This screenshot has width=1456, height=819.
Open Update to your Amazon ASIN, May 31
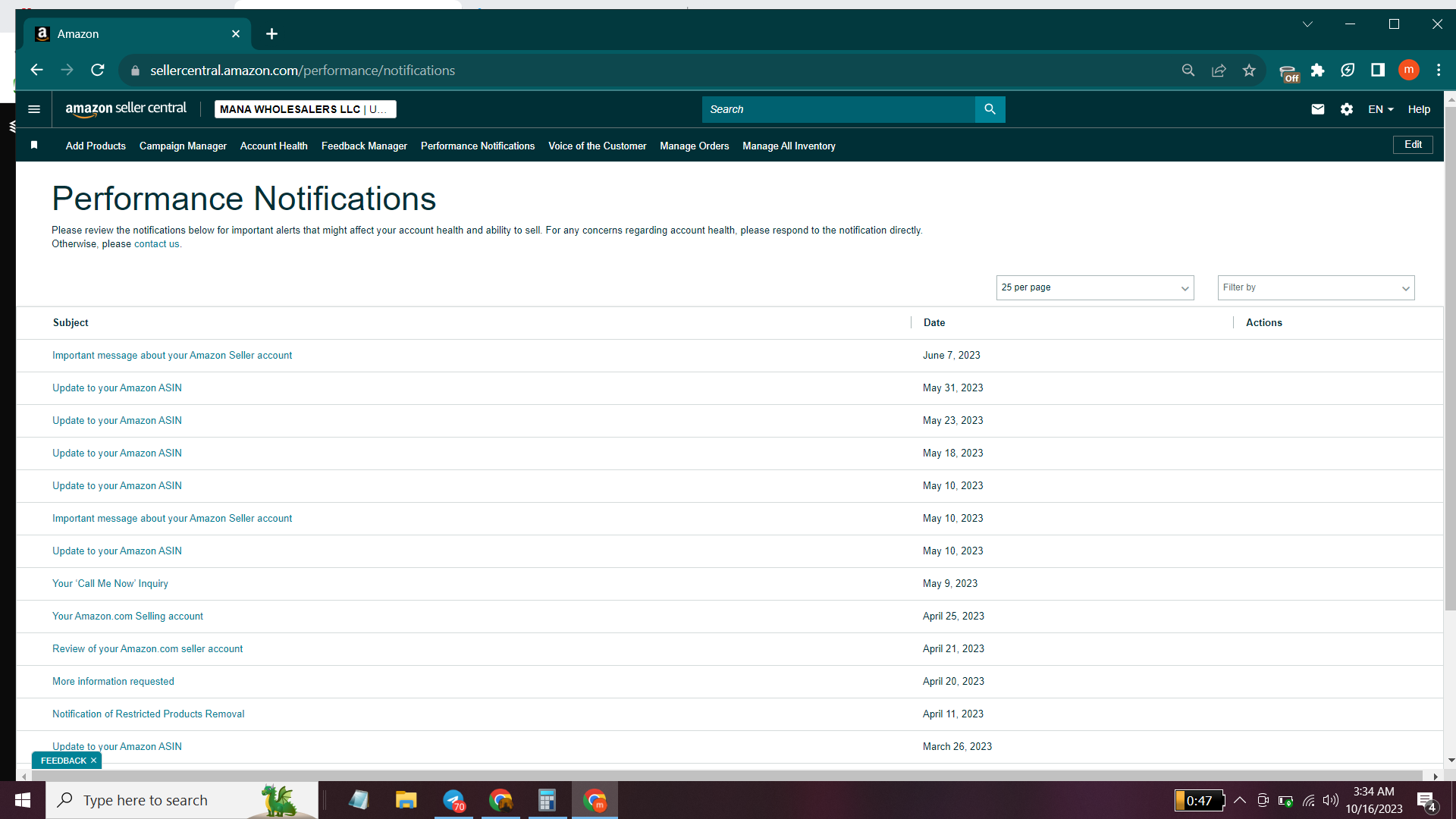pos(117,388)
